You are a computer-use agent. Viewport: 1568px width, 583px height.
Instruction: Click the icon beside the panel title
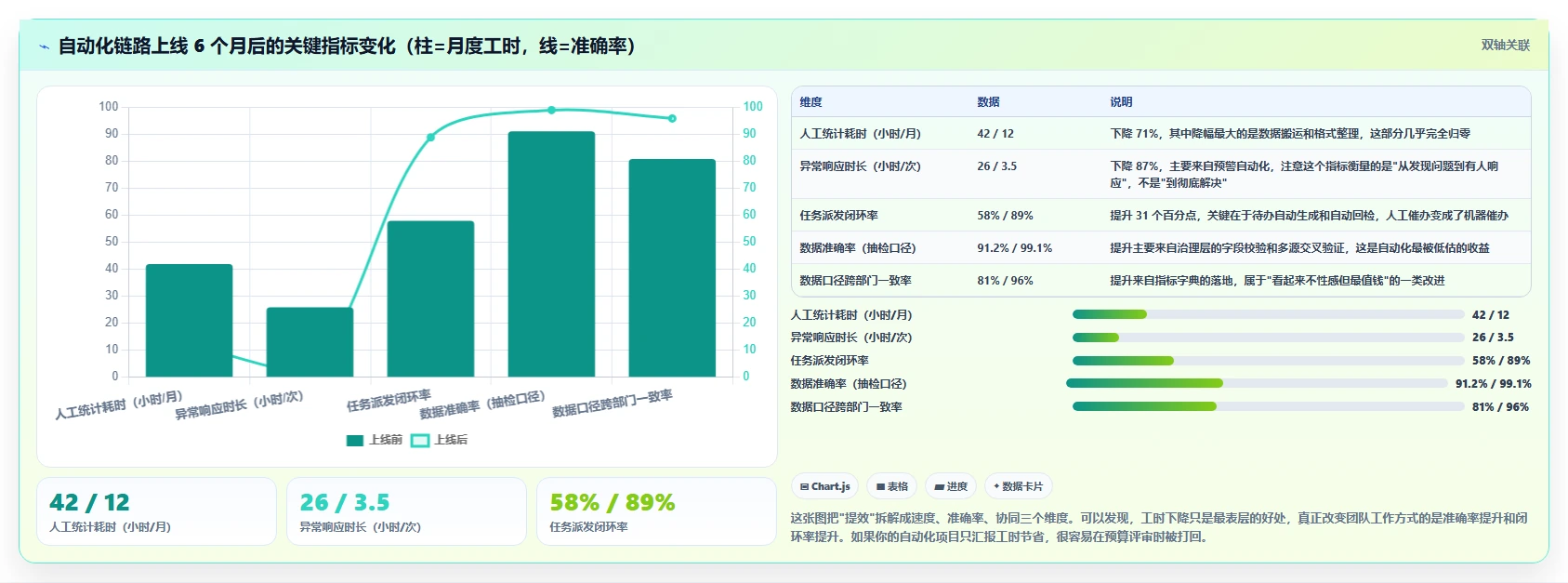(x=44, y=46)
